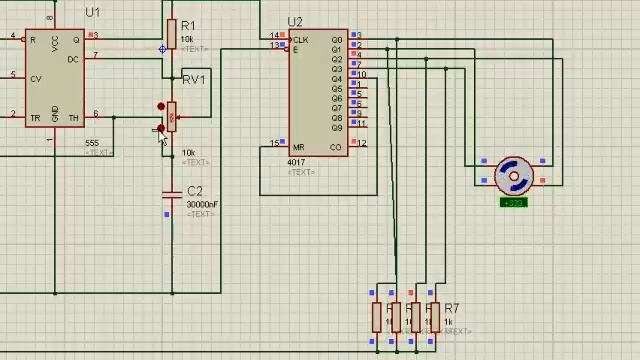Click the 10k value under RV1

point(188,153)
